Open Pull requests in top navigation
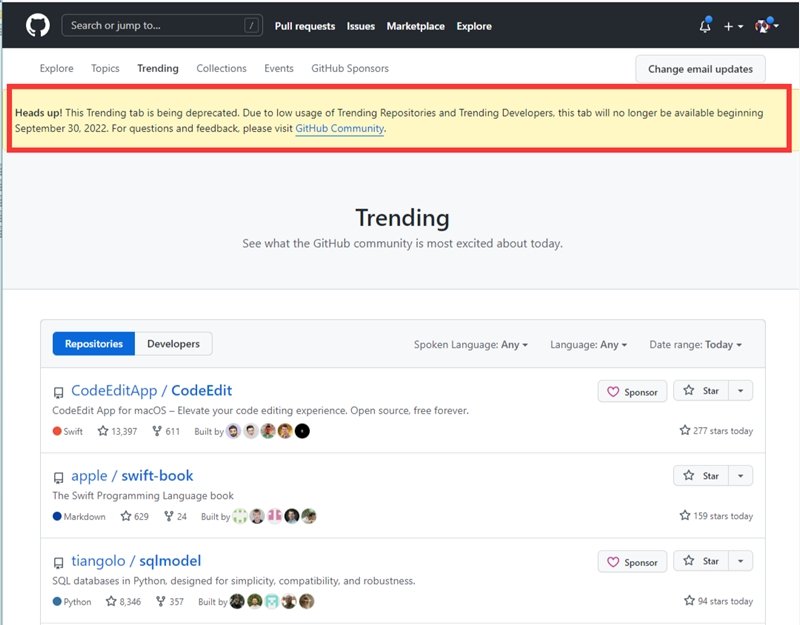Viewport: 800px width, 625px height. [305, 26]
